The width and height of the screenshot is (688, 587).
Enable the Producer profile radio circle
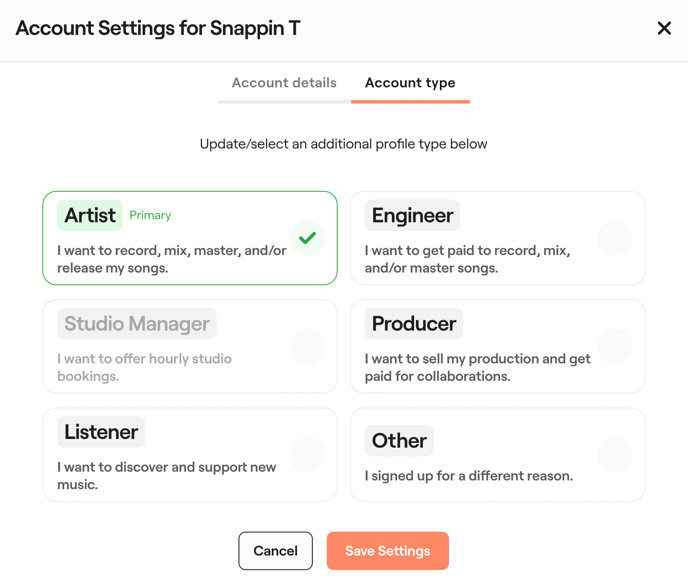(x=614, y=346)
